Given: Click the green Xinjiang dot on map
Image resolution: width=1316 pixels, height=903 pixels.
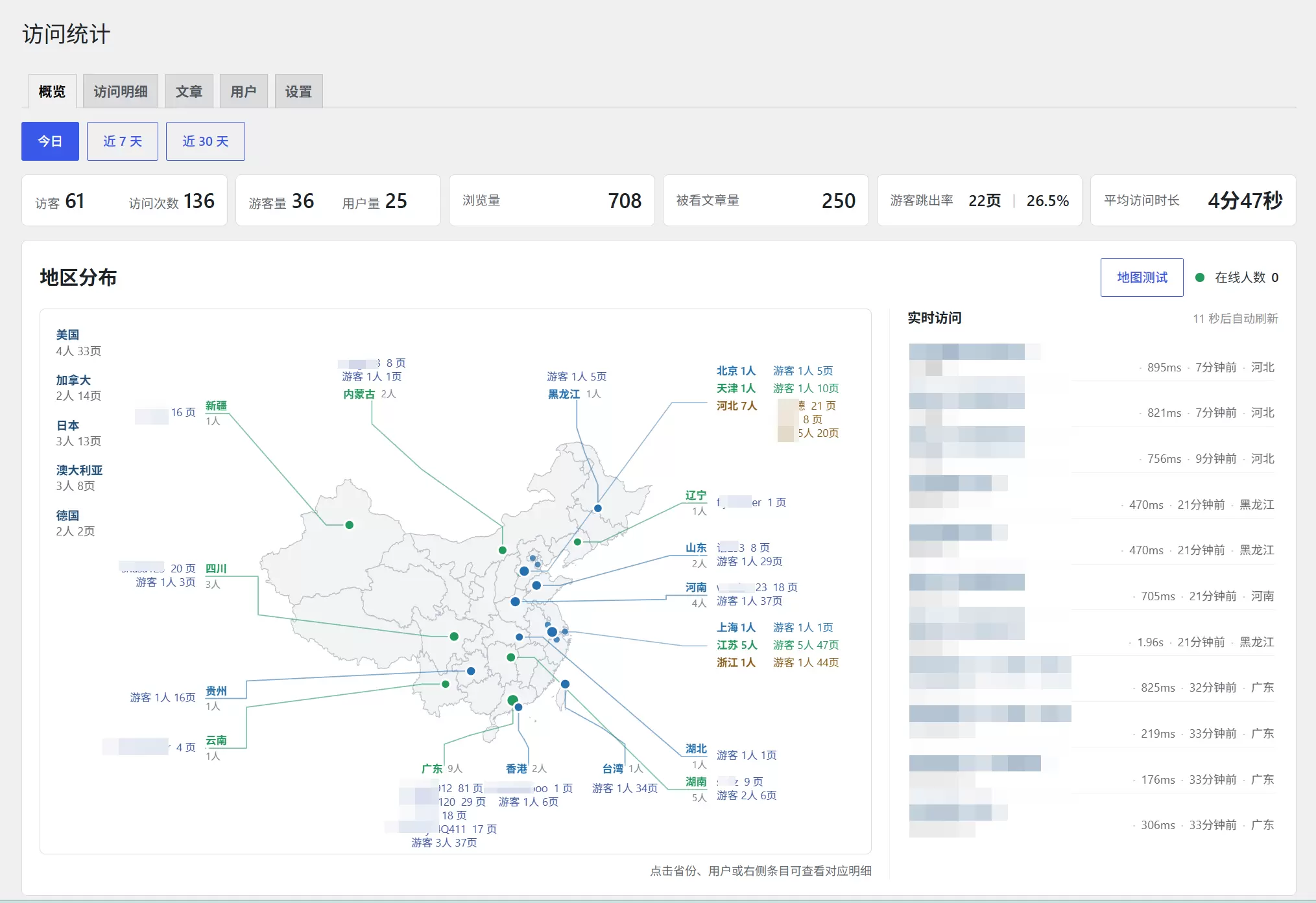Looking at the screenshot, I should [349, 525].
